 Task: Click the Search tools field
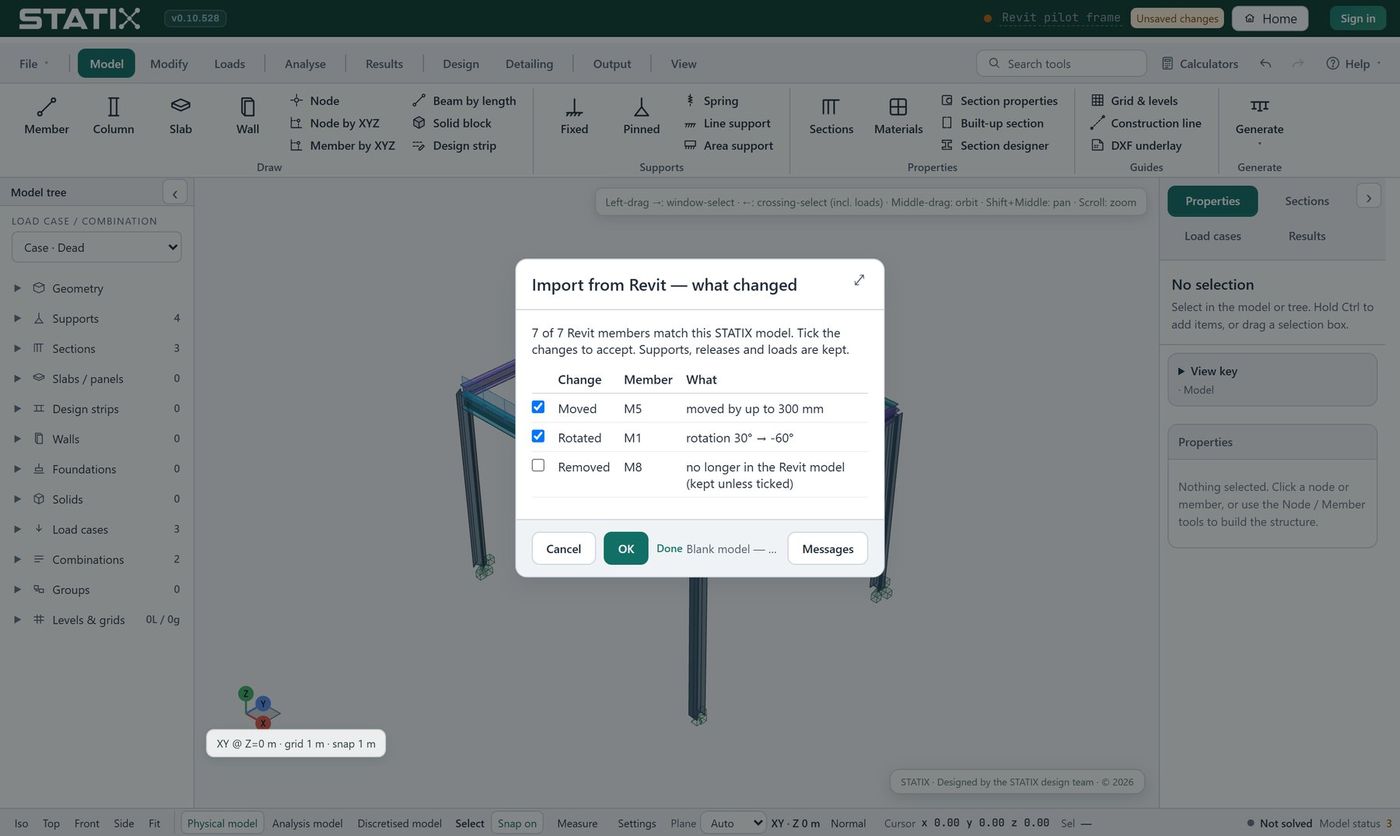(1061, 63)
